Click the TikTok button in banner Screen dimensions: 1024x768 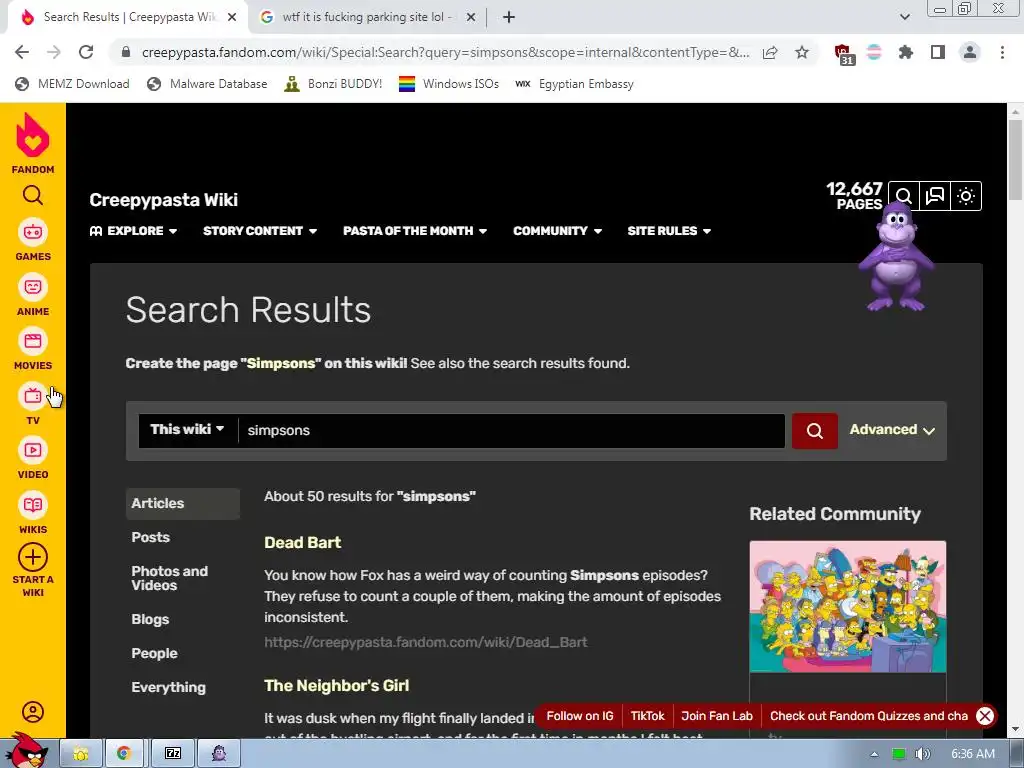[647, 716]
